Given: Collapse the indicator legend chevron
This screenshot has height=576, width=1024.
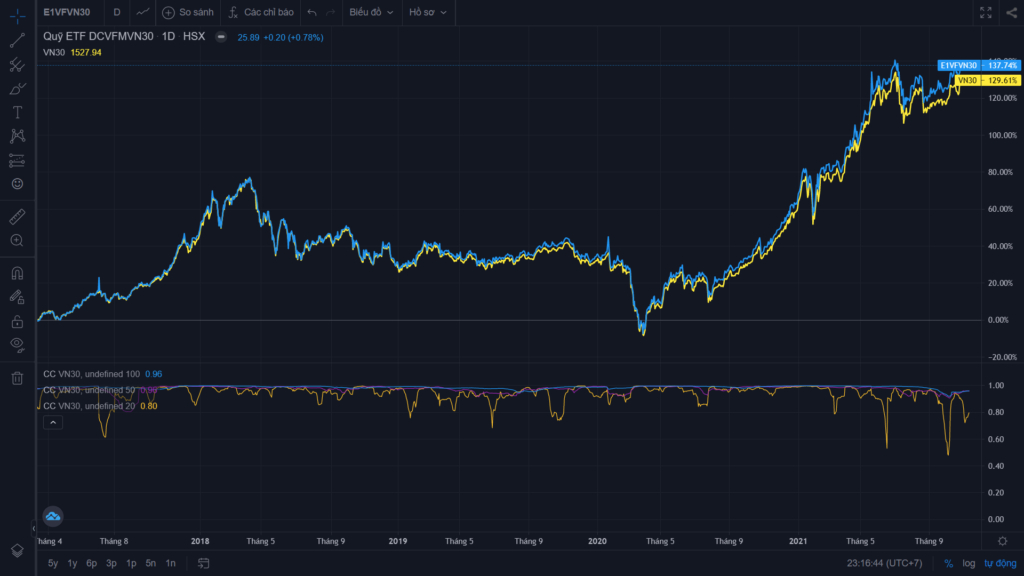Looking at the screenshot, I should 53,423.
